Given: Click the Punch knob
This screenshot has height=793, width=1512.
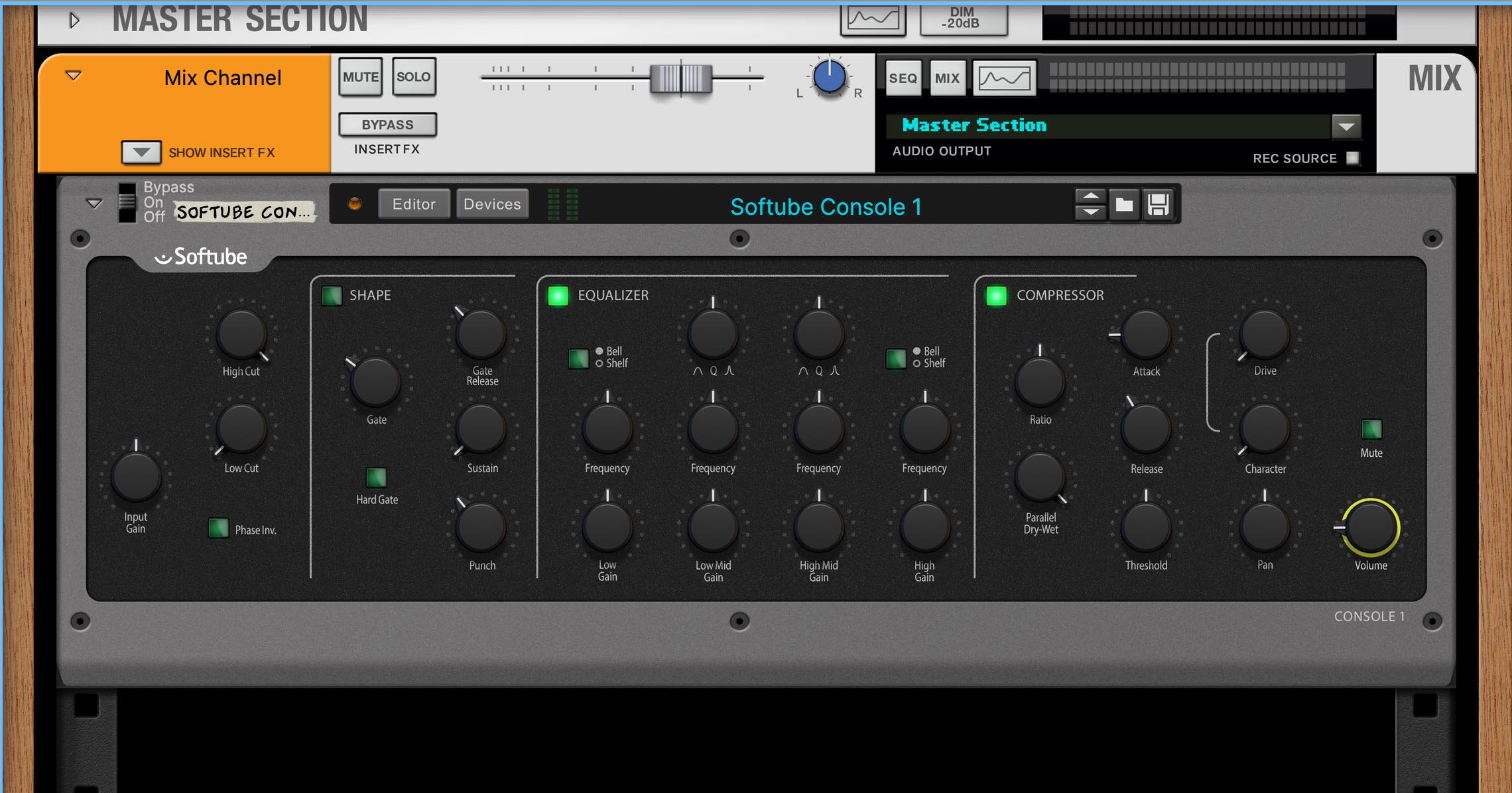Looking at the screenshot, I should click(481, 527).
